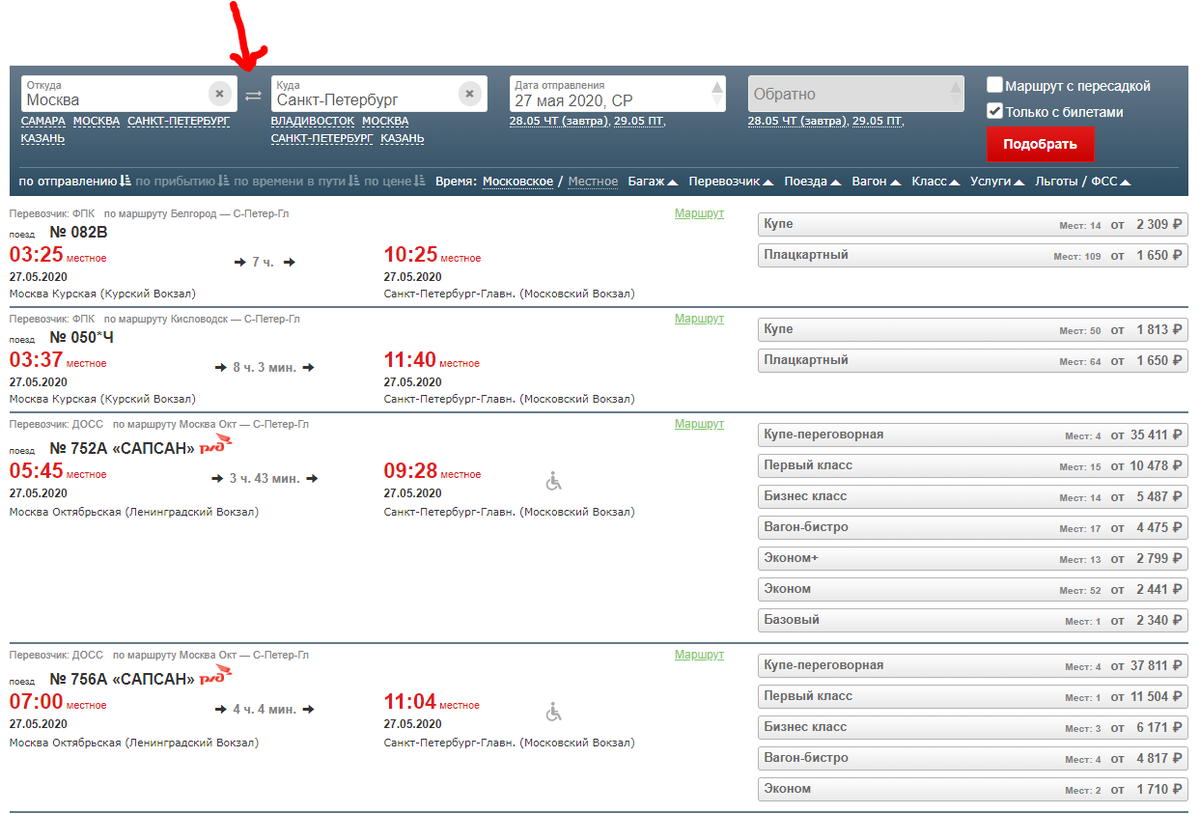Expand the Льготы / ФСС filter
1200x814 pixels.
[x=1084, y=182]
